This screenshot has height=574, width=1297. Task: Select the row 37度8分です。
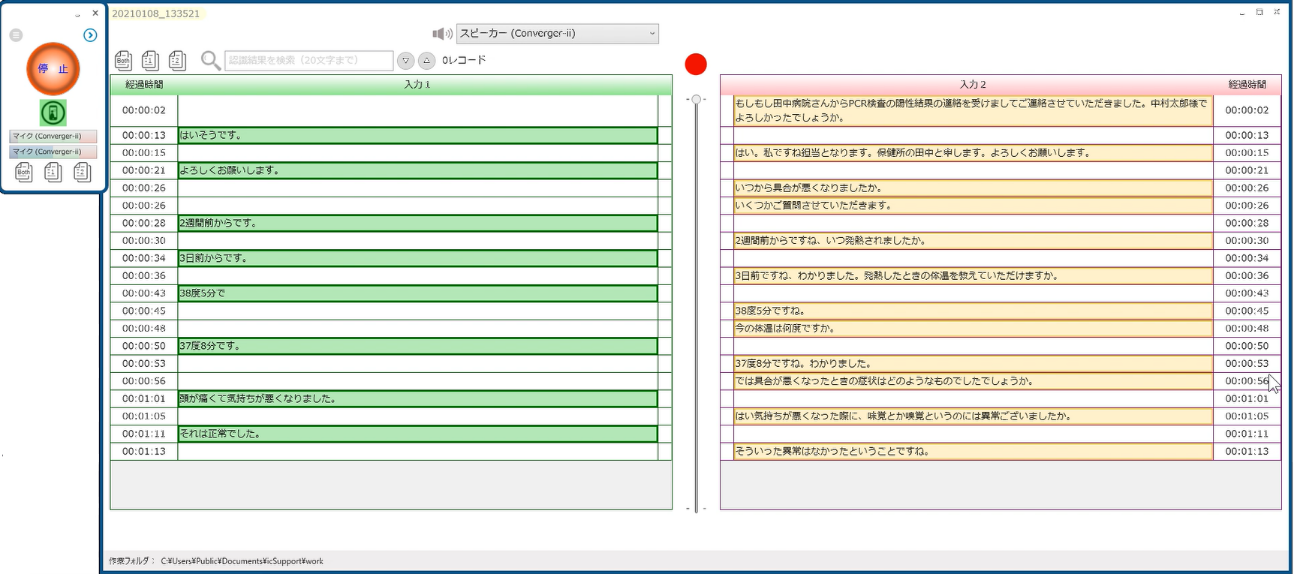[418, 346]
